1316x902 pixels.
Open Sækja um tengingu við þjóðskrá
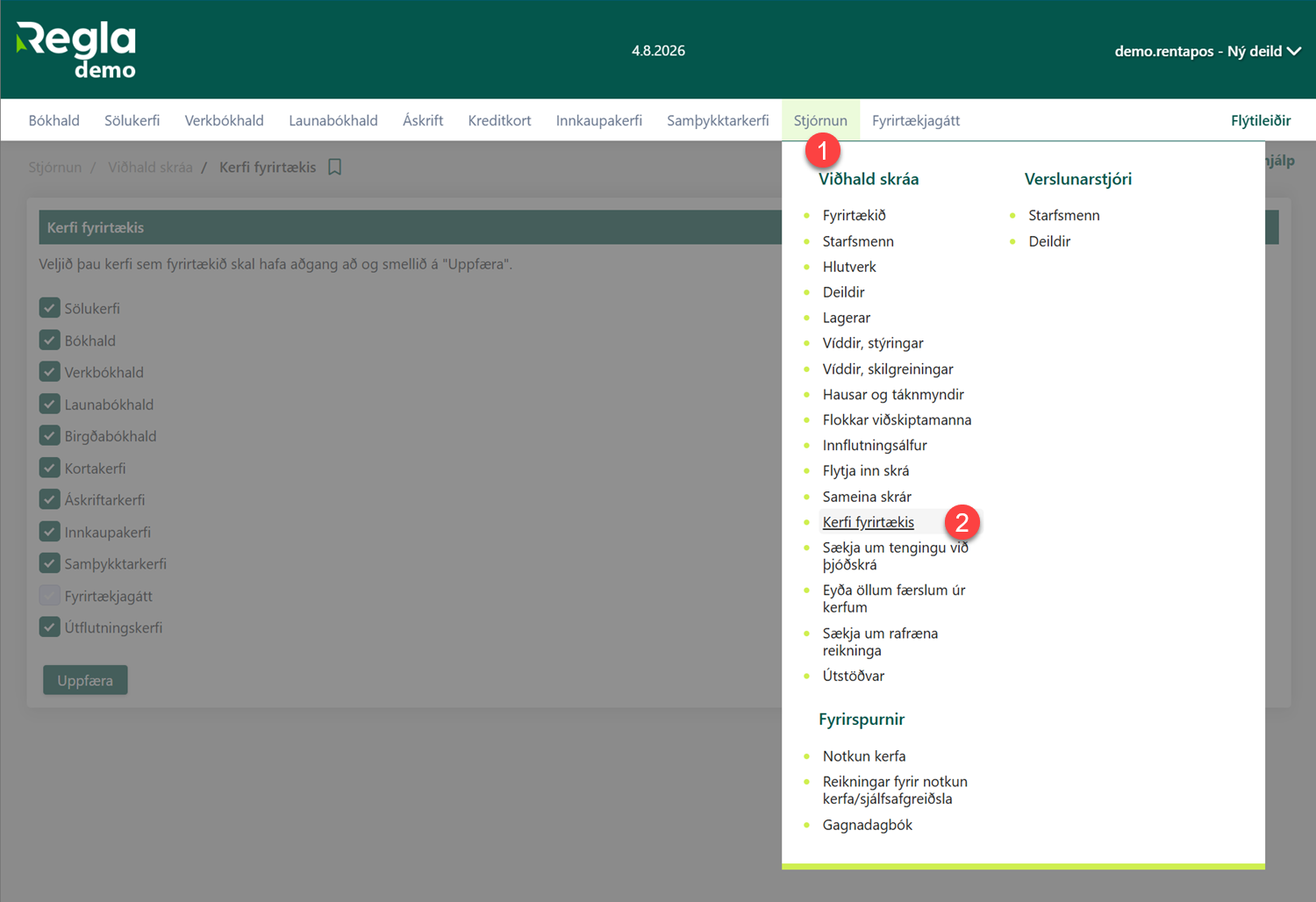pos(895,555)
